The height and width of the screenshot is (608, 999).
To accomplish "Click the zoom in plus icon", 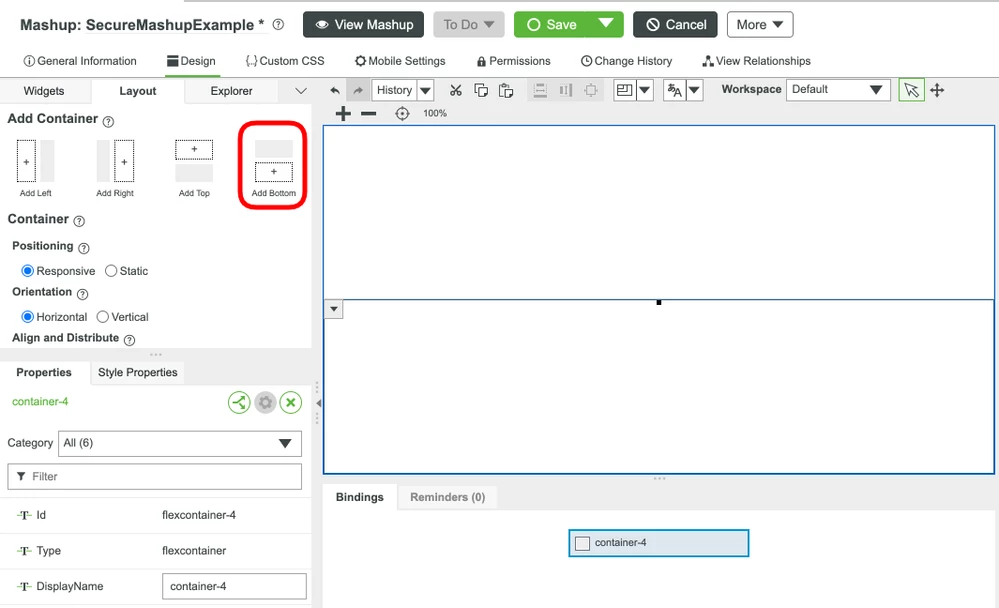I will 343,113.
